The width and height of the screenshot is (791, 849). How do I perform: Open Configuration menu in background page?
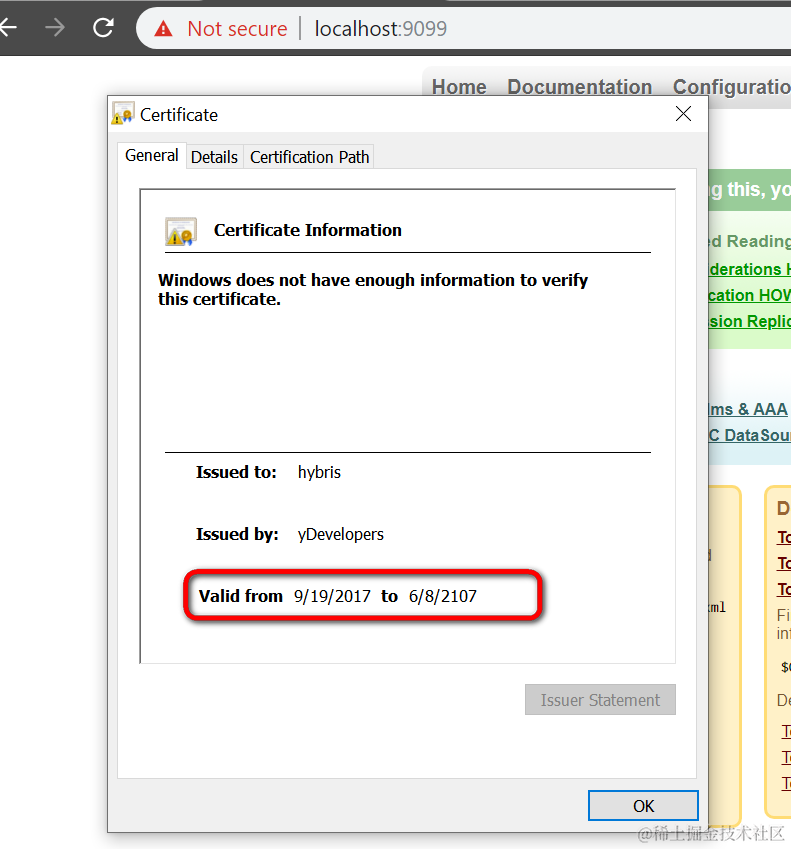click(x=731, y=87)
